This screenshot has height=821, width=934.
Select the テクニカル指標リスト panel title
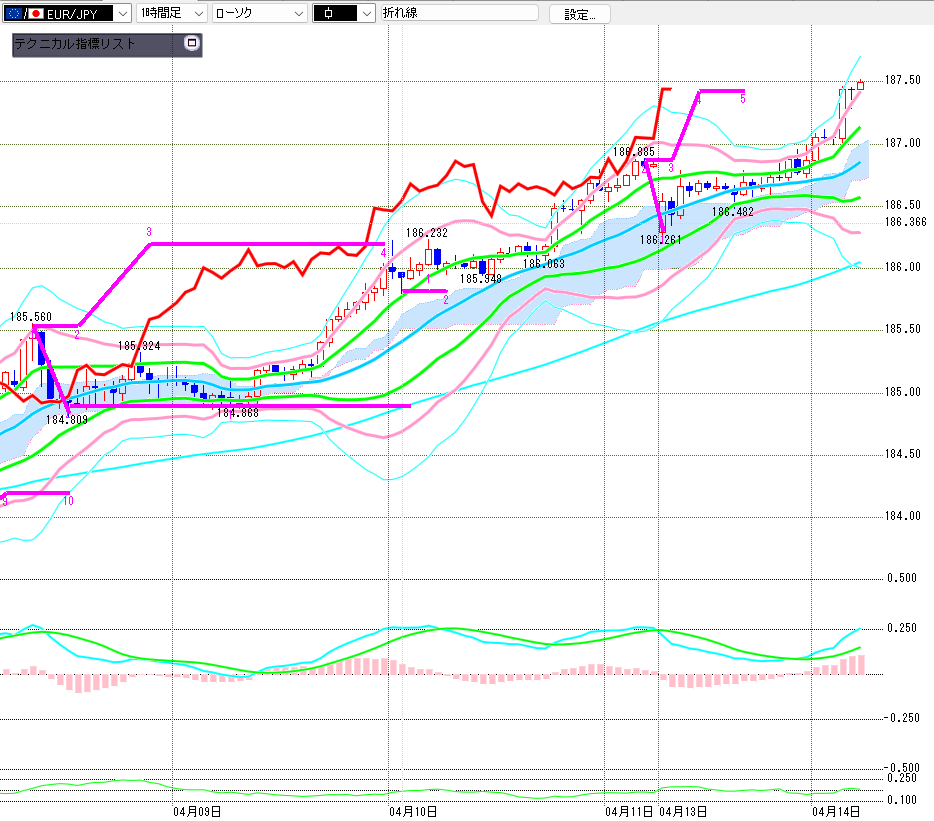pyautogui.click(x=75, y=44)
